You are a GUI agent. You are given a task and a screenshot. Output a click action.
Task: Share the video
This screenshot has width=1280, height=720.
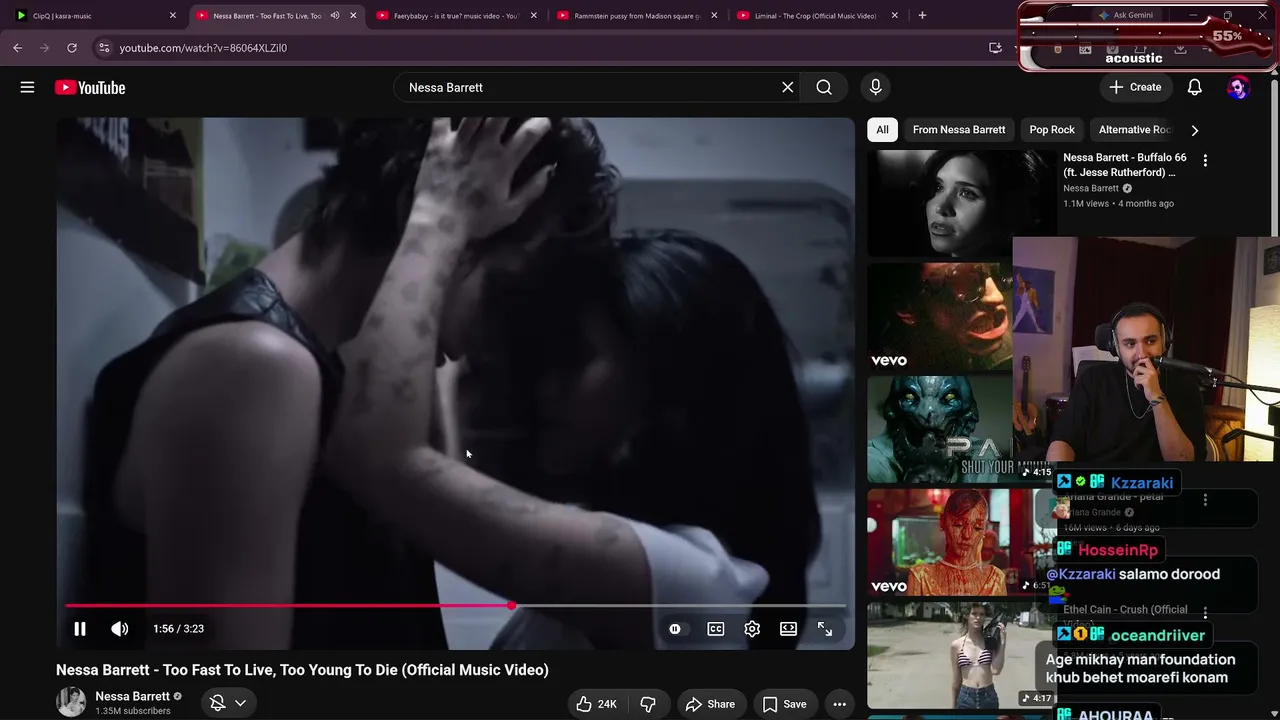tap(710, 704)
